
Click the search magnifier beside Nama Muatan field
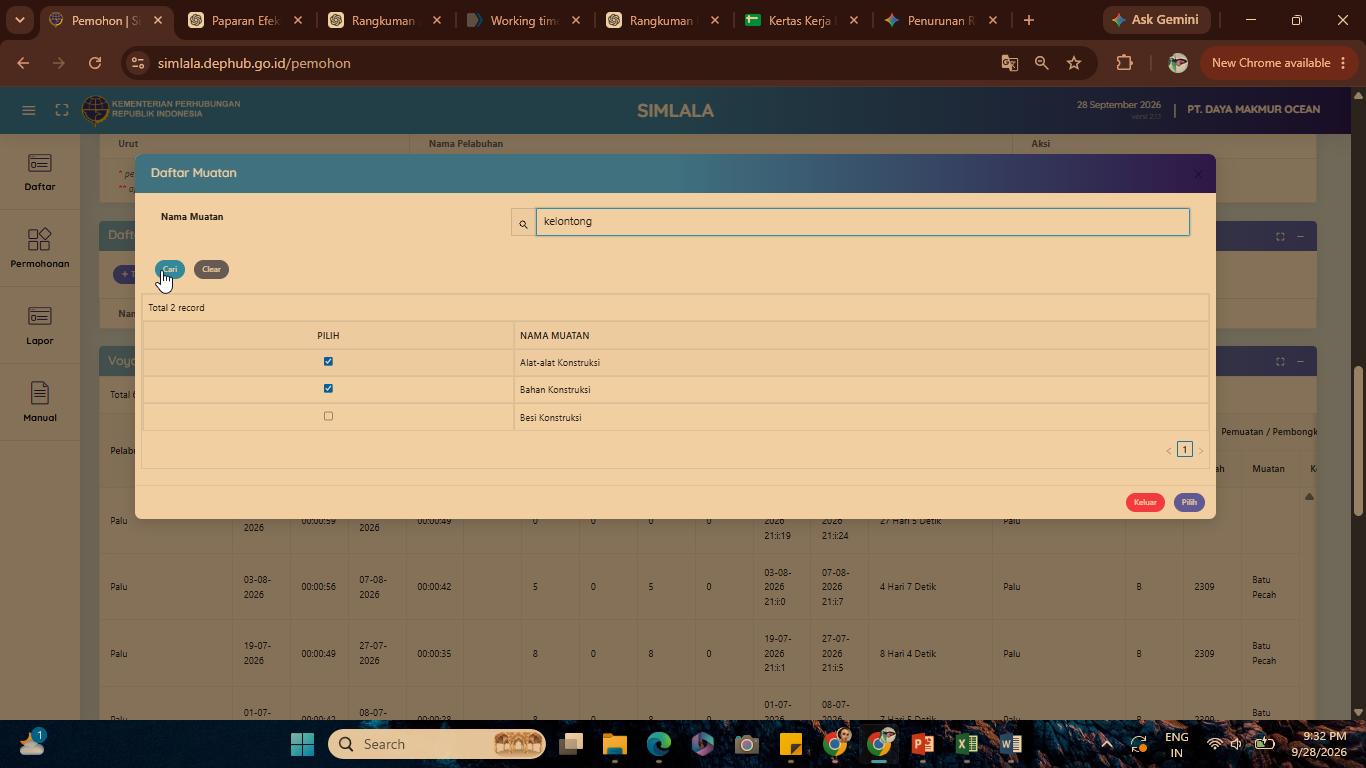tap(523, 223)
